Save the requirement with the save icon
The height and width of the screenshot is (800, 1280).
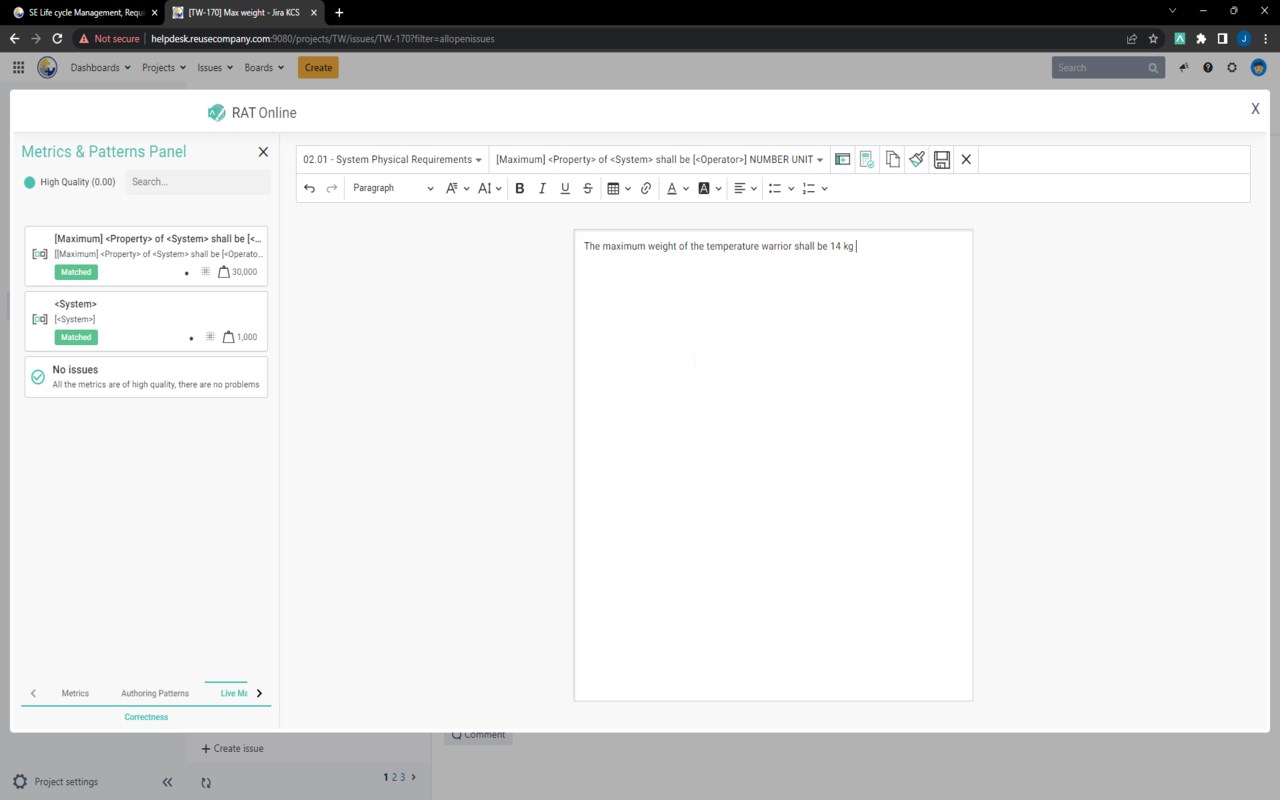pyautogui.click(x=941, y=159)
